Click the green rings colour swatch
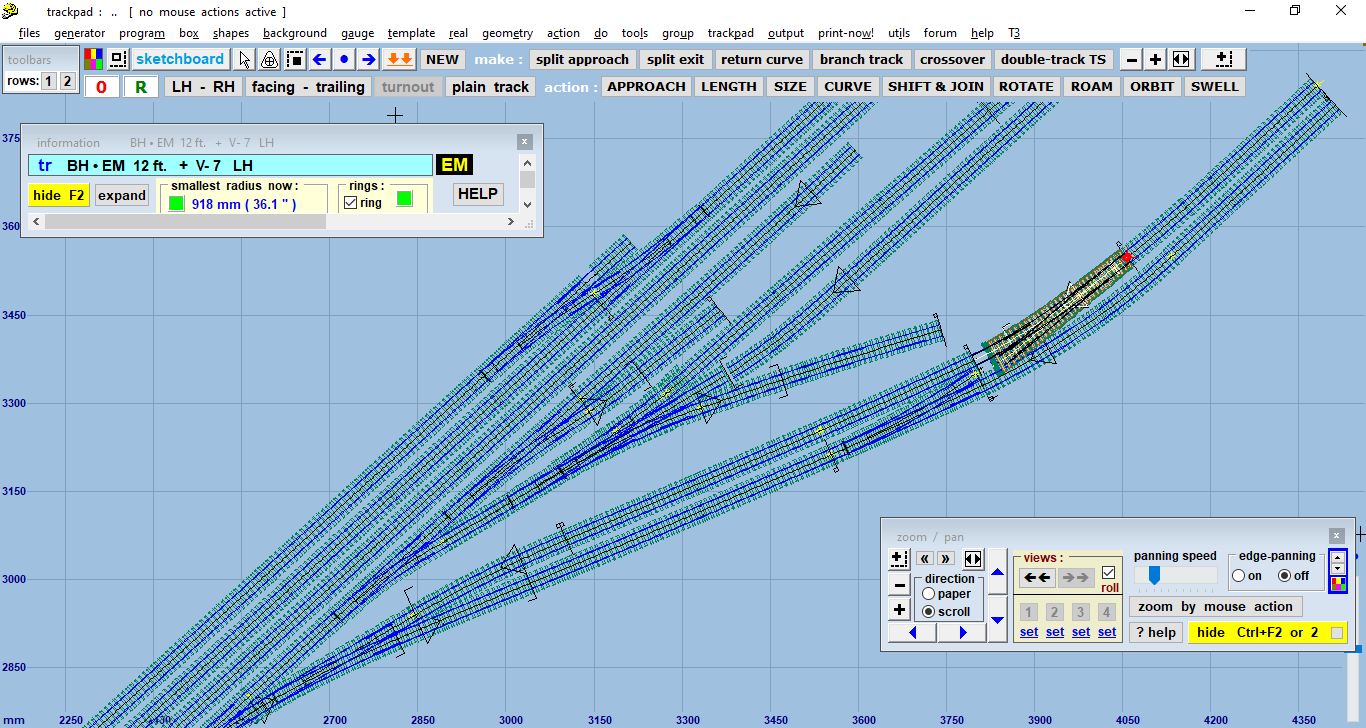 [x=404, y=199]
